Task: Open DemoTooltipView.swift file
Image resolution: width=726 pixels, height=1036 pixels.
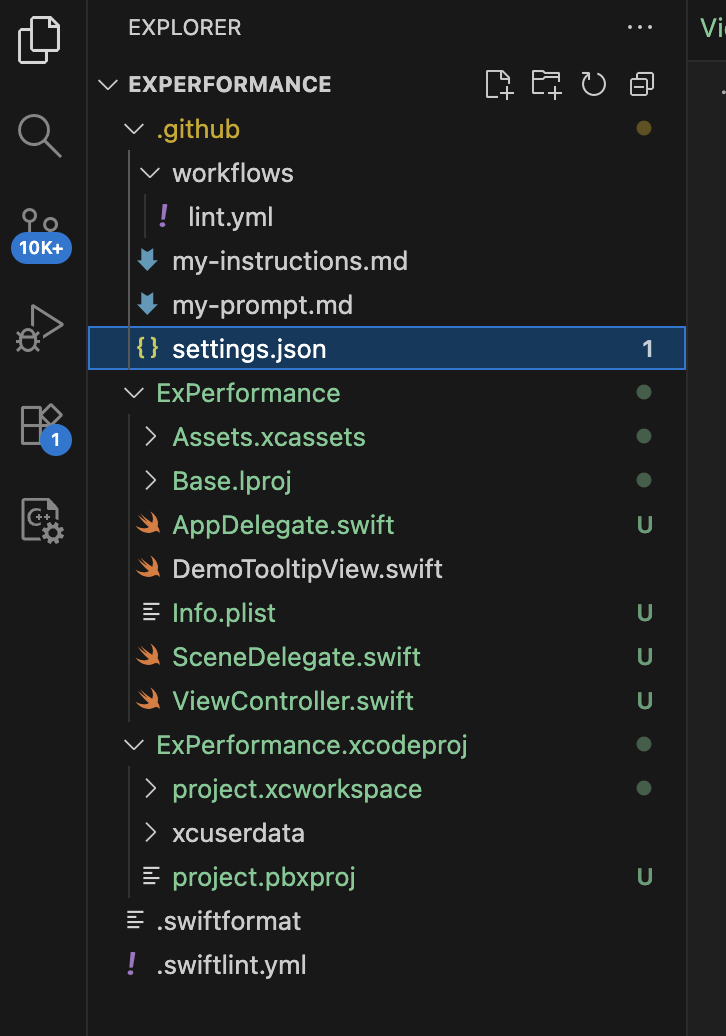Action: point(307,569)
